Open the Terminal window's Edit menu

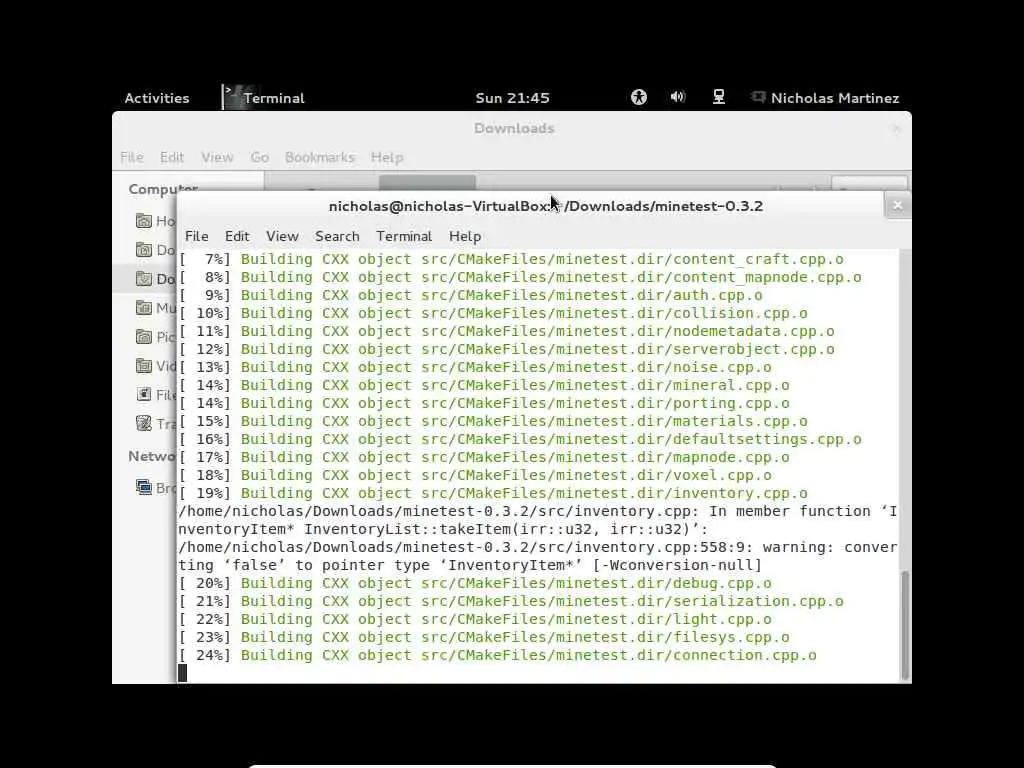tap(237, 236)
